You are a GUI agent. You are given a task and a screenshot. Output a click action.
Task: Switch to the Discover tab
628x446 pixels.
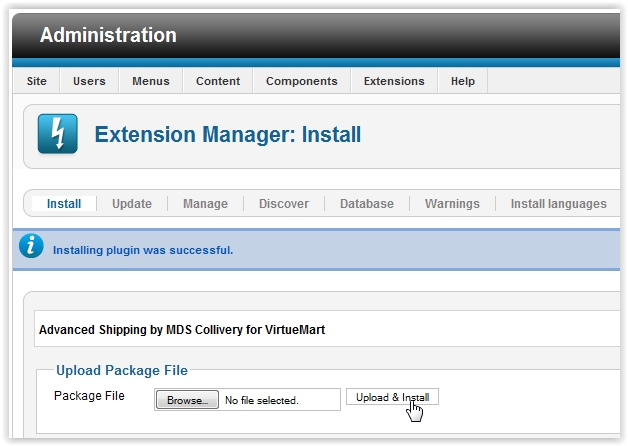click(x=284, y=204)
